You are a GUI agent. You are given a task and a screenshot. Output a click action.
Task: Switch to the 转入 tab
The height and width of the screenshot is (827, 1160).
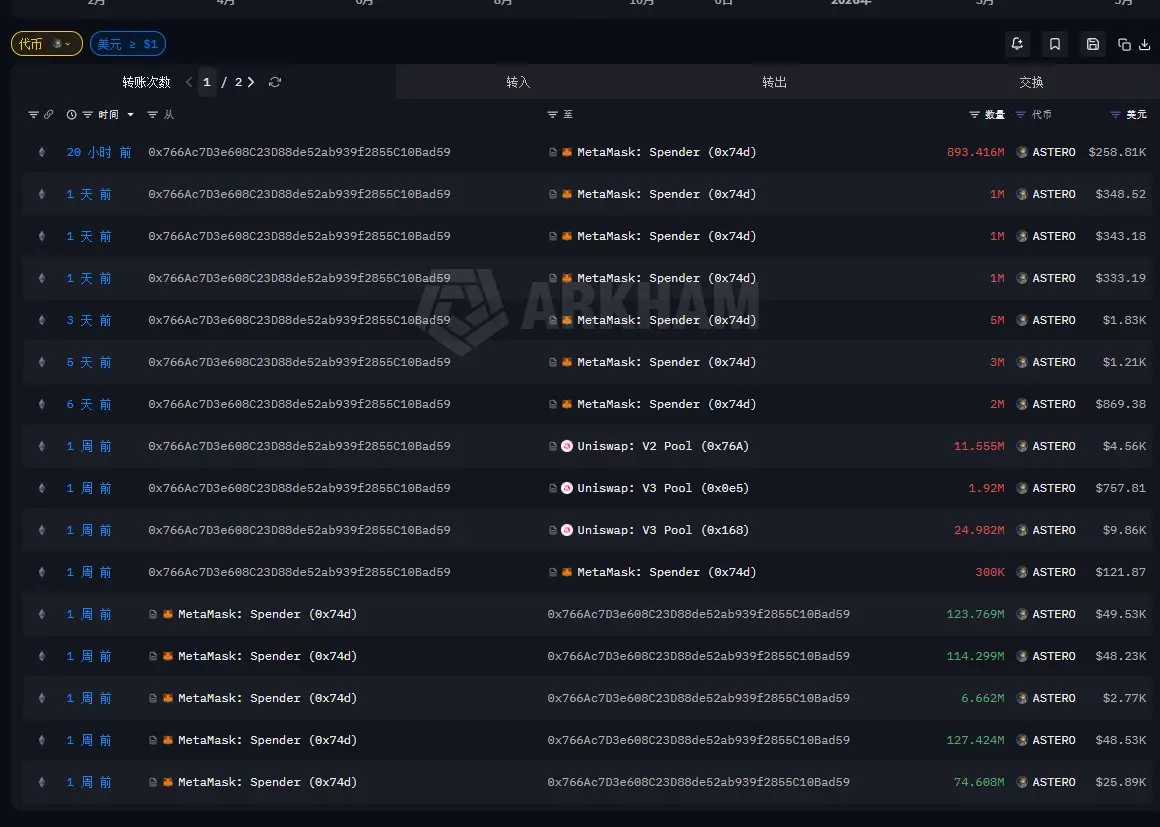coord(518,82)
